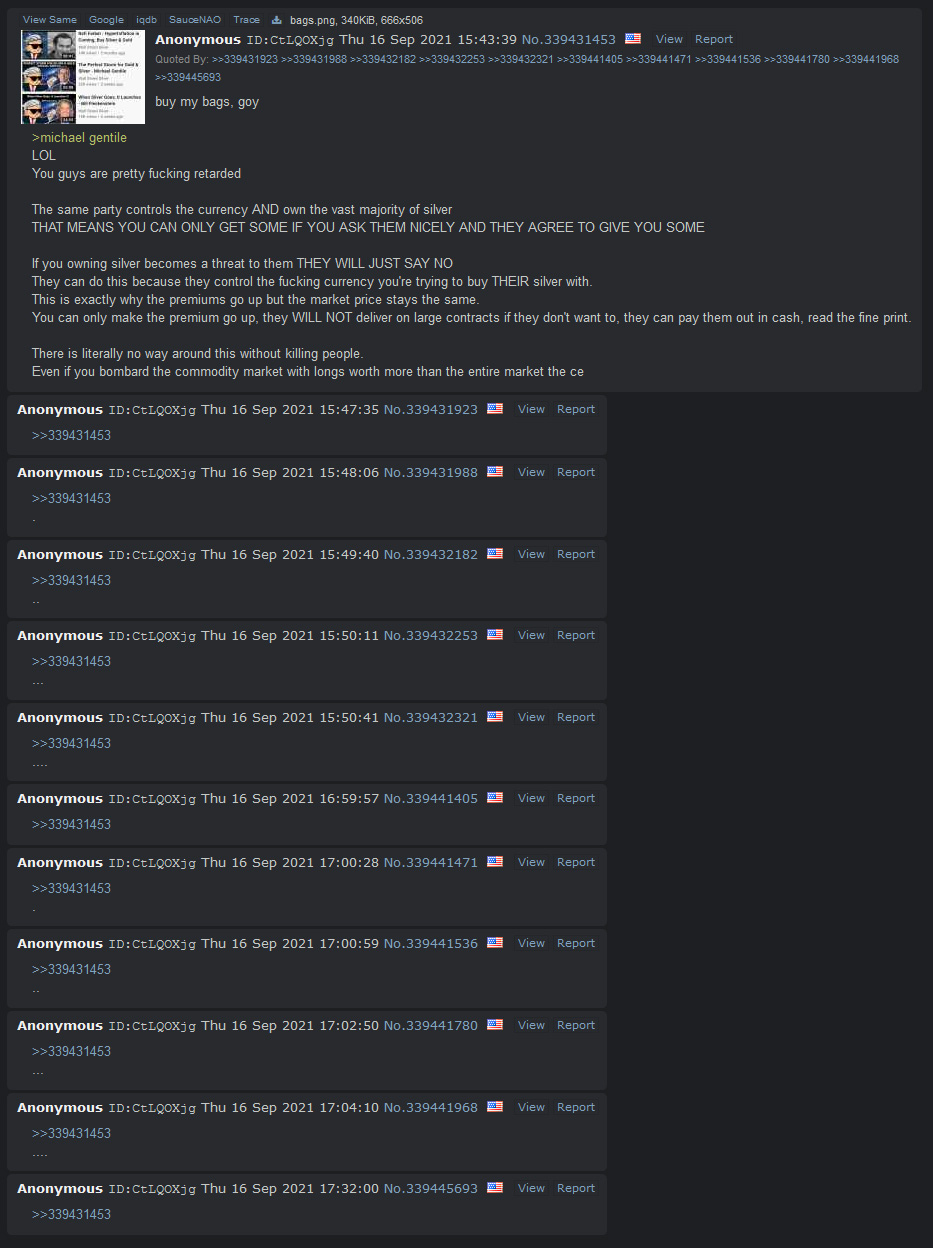Click the download icon beside bags.png
Viewport: 933px width, 1248px height.
pyautogui.click(x=277, y=20)
